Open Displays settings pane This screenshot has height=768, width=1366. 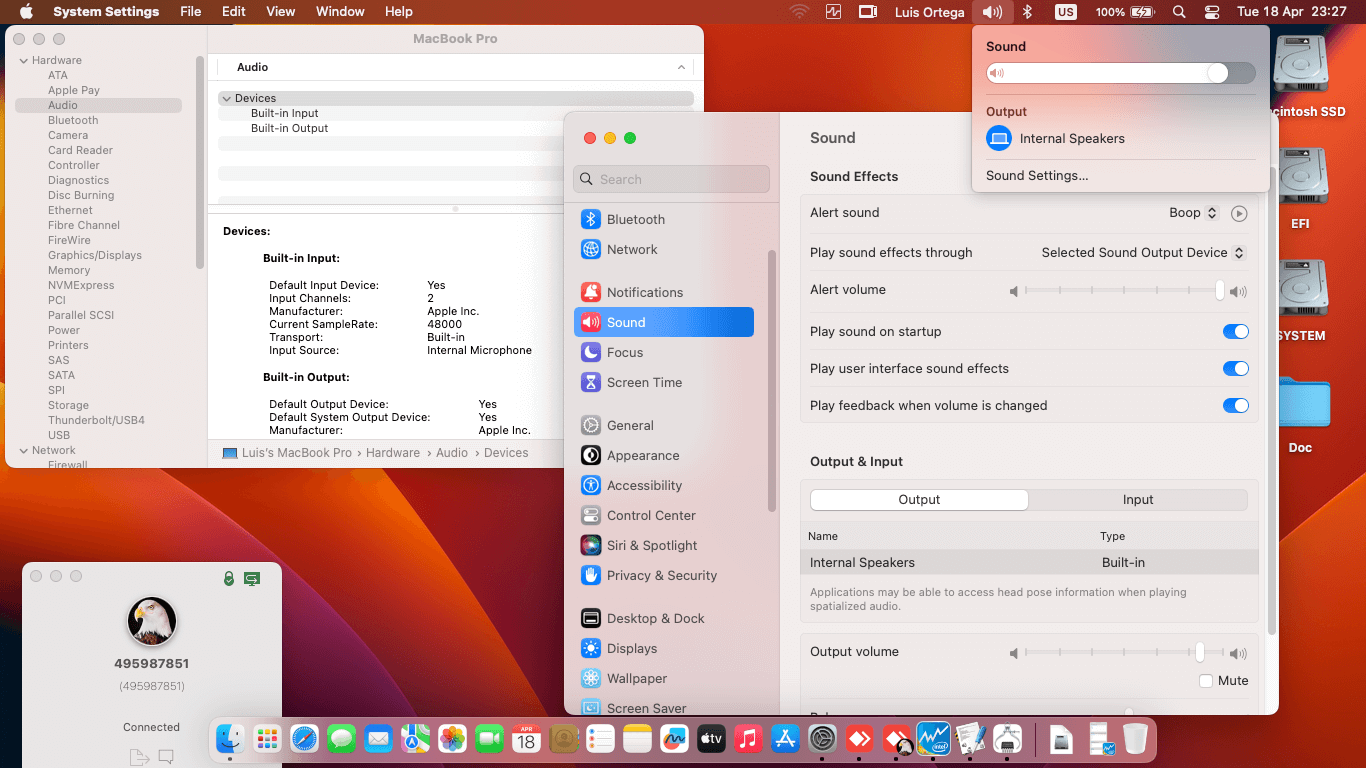[x=663, y=648]
